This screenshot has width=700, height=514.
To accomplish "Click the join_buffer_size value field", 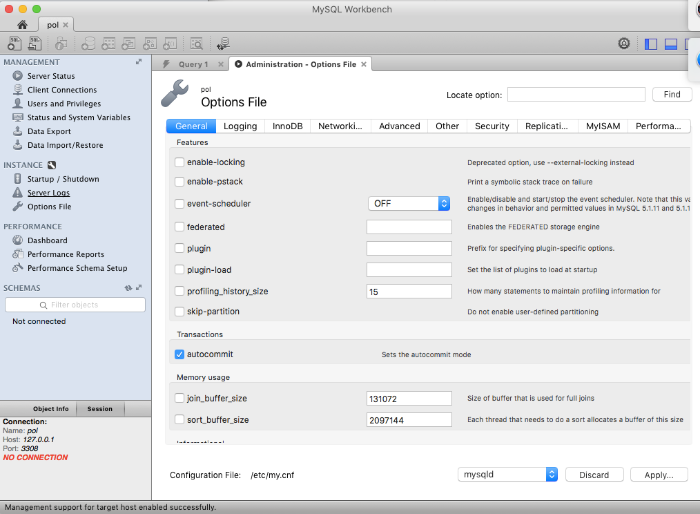I will pyautogui.click(x=409, y=398).
